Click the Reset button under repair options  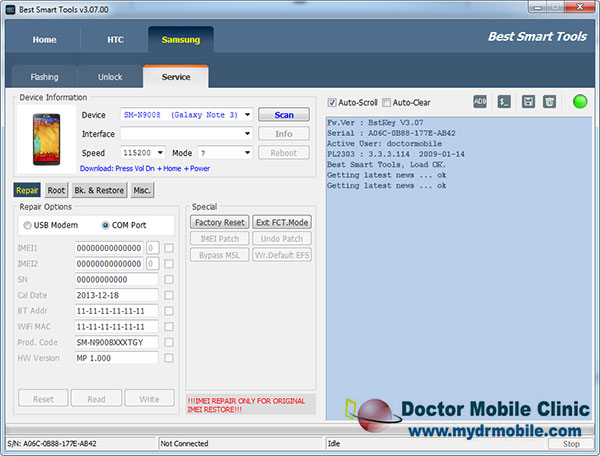tap(43, 399)
